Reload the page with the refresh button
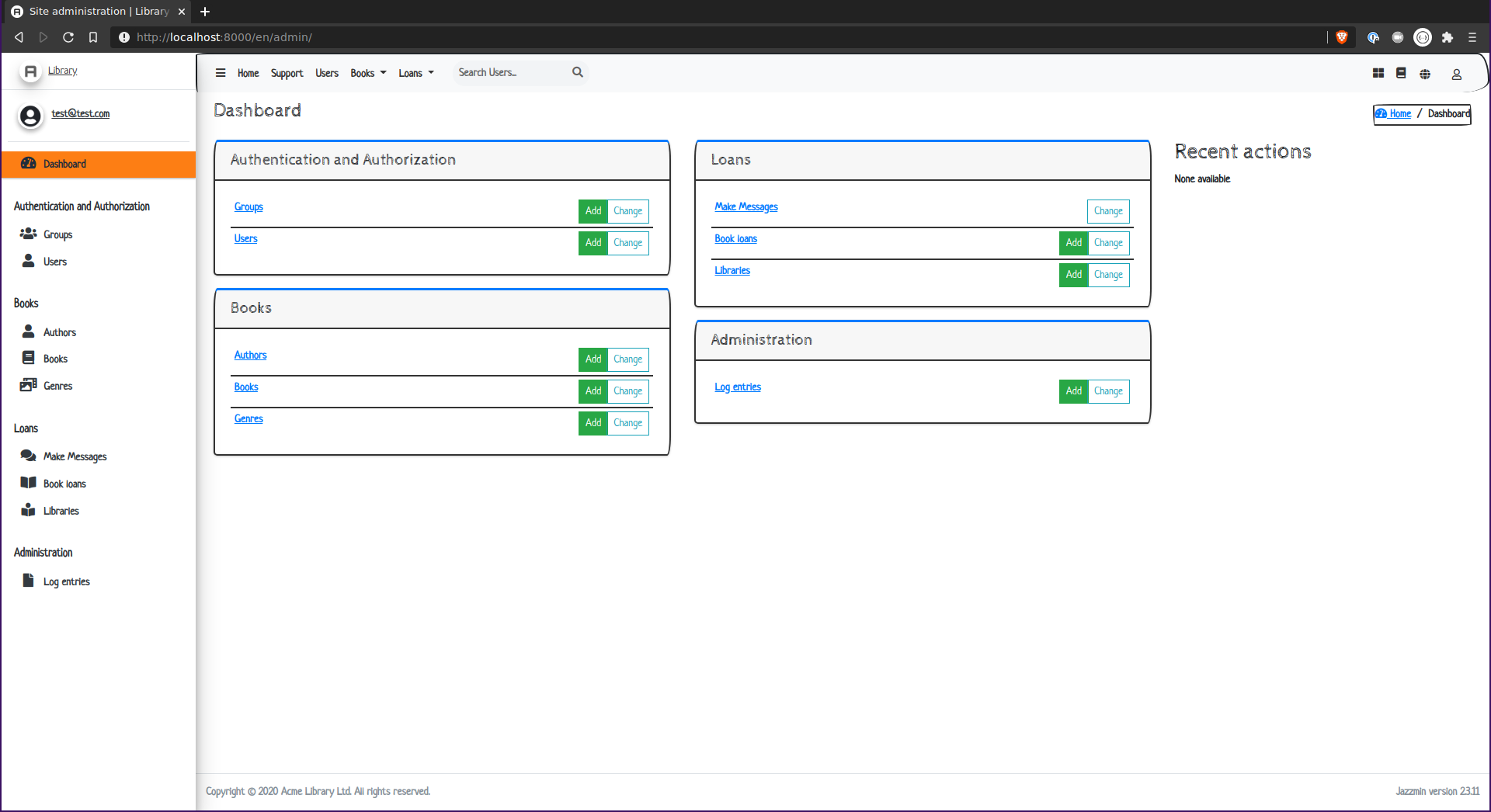The width and height of the screenshot is (1491, 812). pyautogui.click(x=68, y=37)
